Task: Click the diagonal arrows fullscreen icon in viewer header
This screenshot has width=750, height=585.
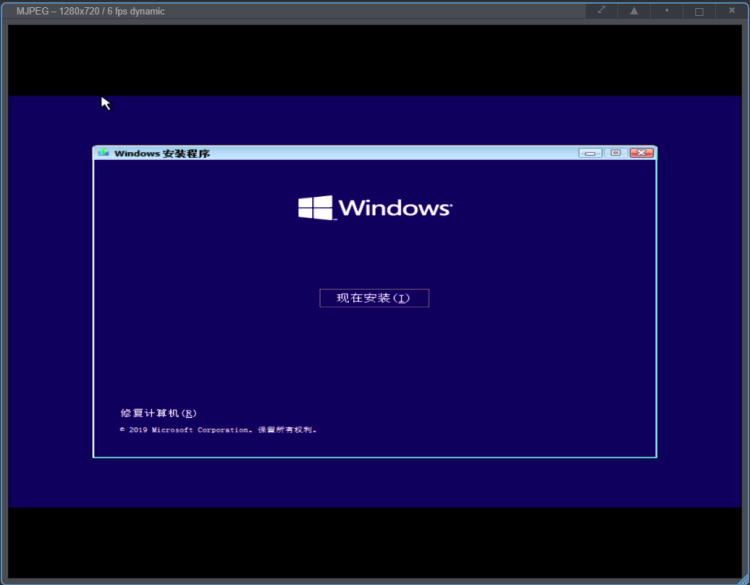Action: (x=602, y=10)
